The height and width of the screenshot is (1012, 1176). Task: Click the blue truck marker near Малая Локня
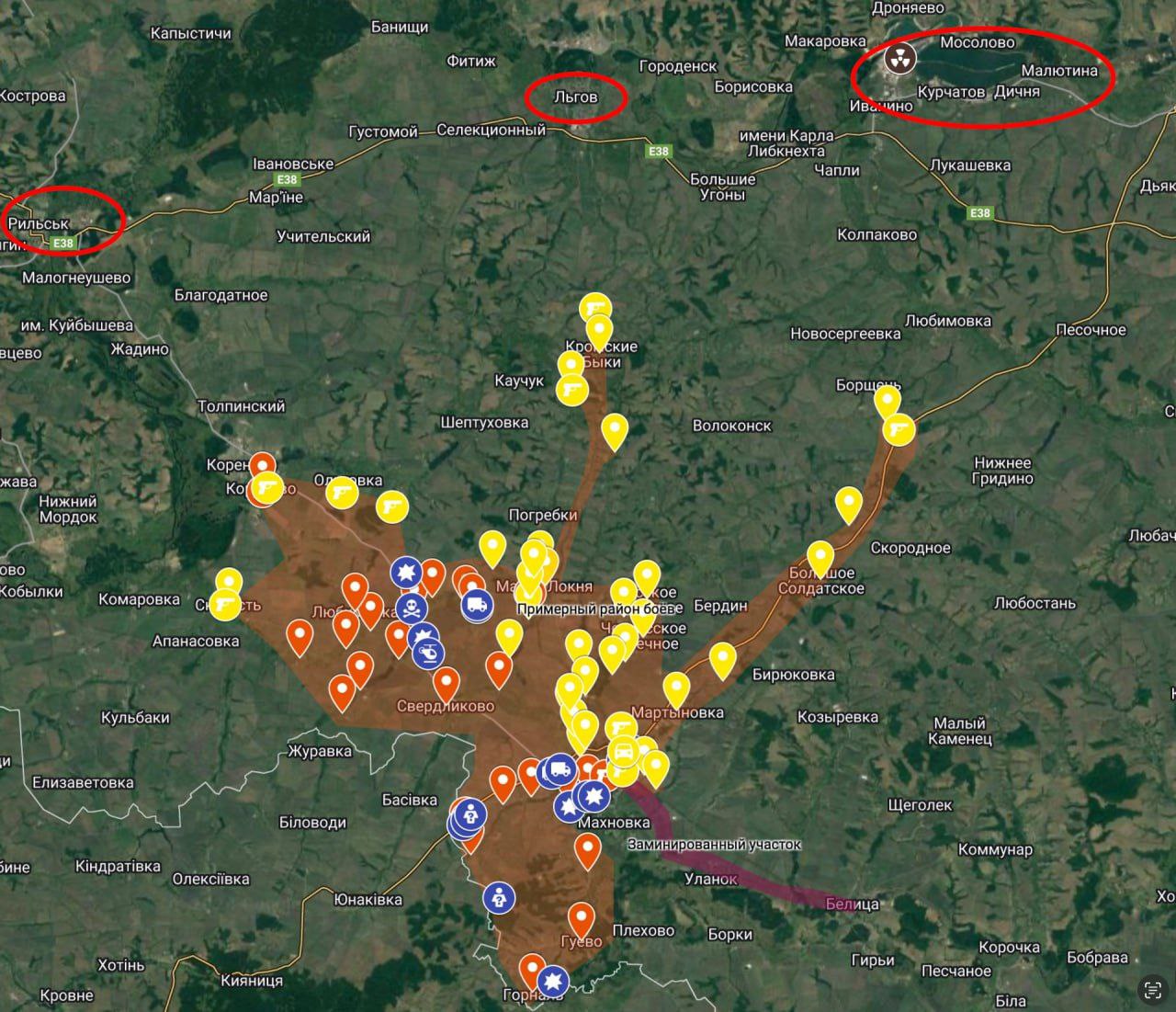pyautogui.click(x=476, y=605)
